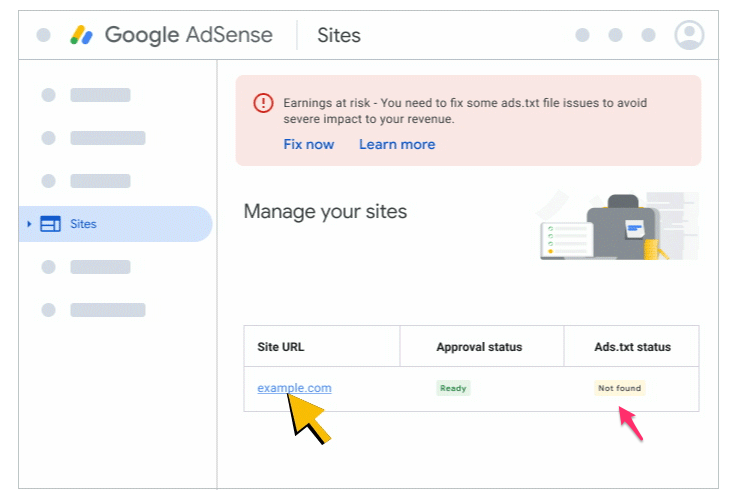Viewport: 733px width, 501px height.
Task: Click the first of three header gray dots
Action: pyautogui.click(x=582, y=35)
